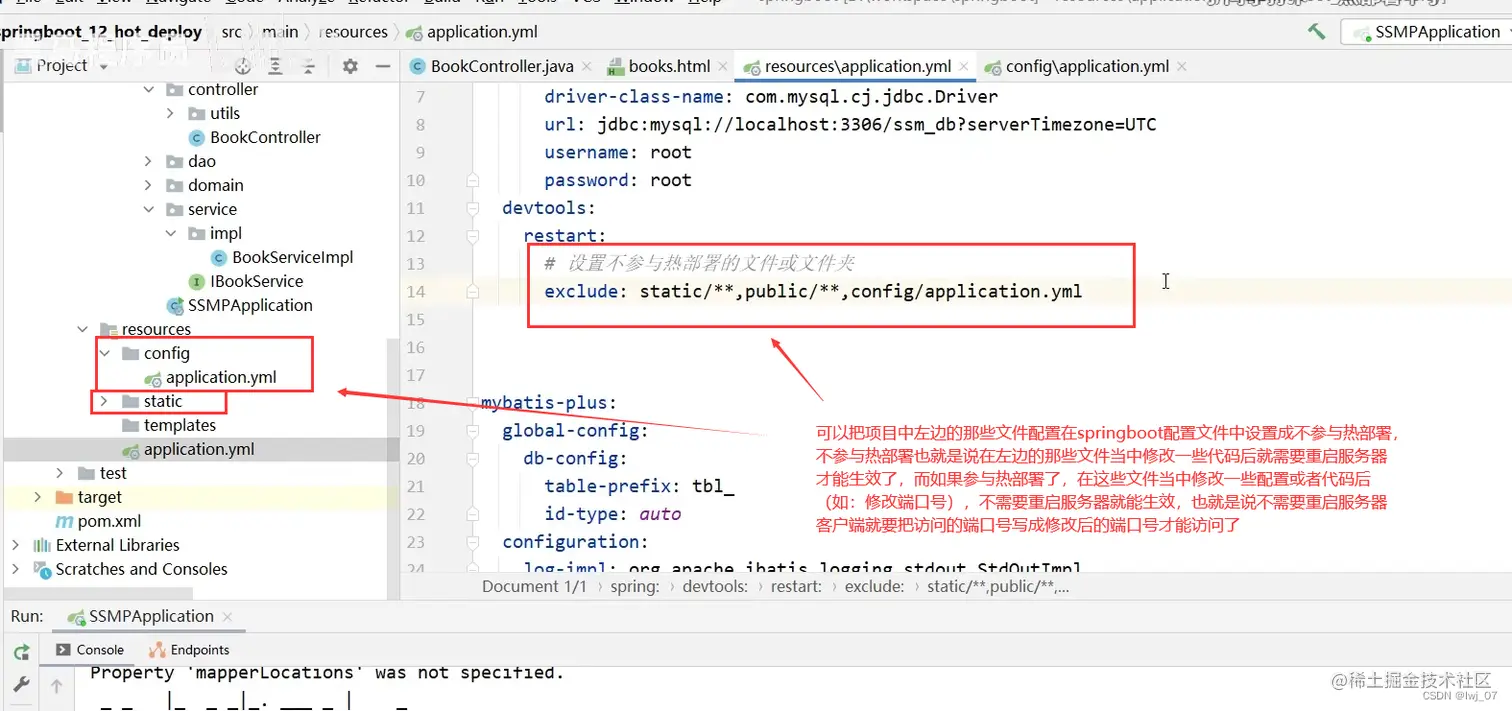1512x711 pixels.
Task: Expand all nodes in Project panel
Action: coord(275,66)
